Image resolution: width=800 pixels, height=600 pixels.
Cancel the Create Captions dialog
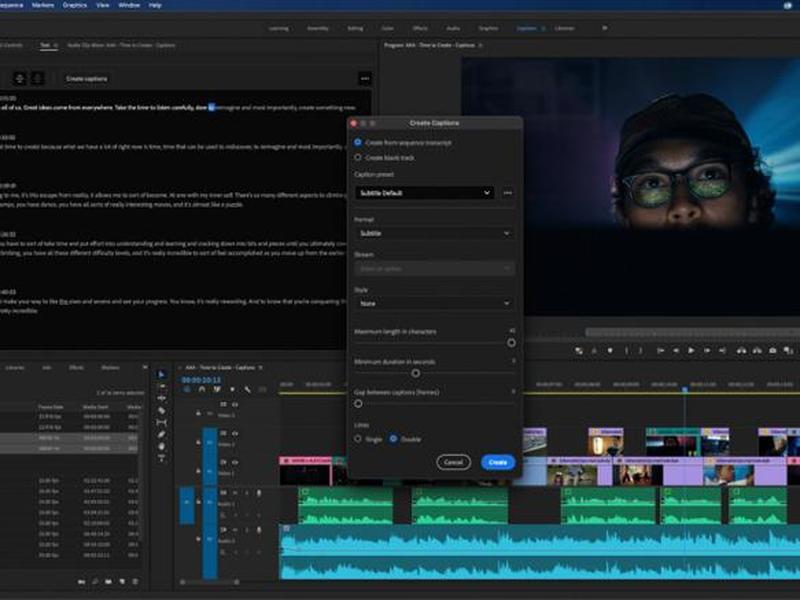[454, 462]
